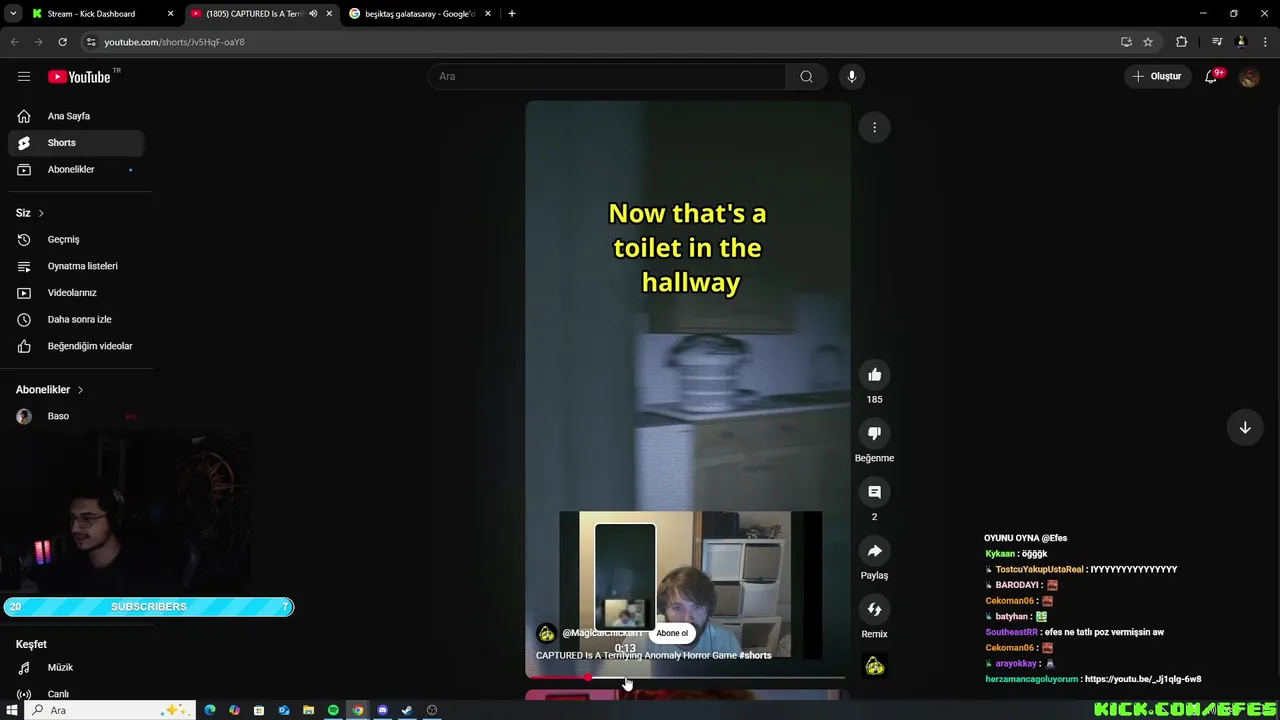This screenshot has height=720, width=1280.
Task: Click the Oluştur create button
Action: coord(1157,76)
